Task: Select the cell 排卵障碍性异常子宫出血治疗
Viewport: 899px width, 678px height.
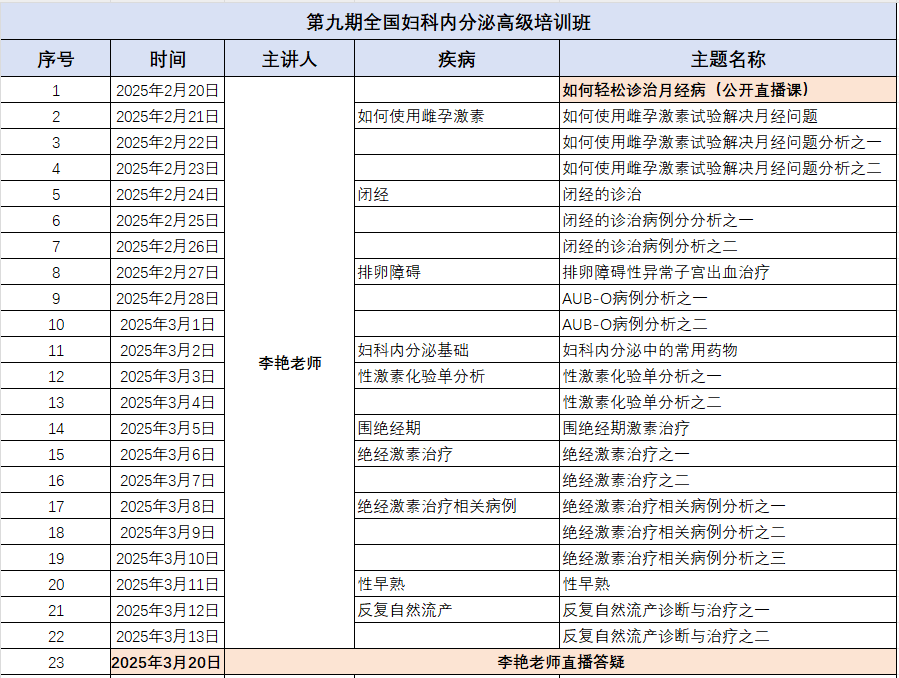Action: coord(728,272)
